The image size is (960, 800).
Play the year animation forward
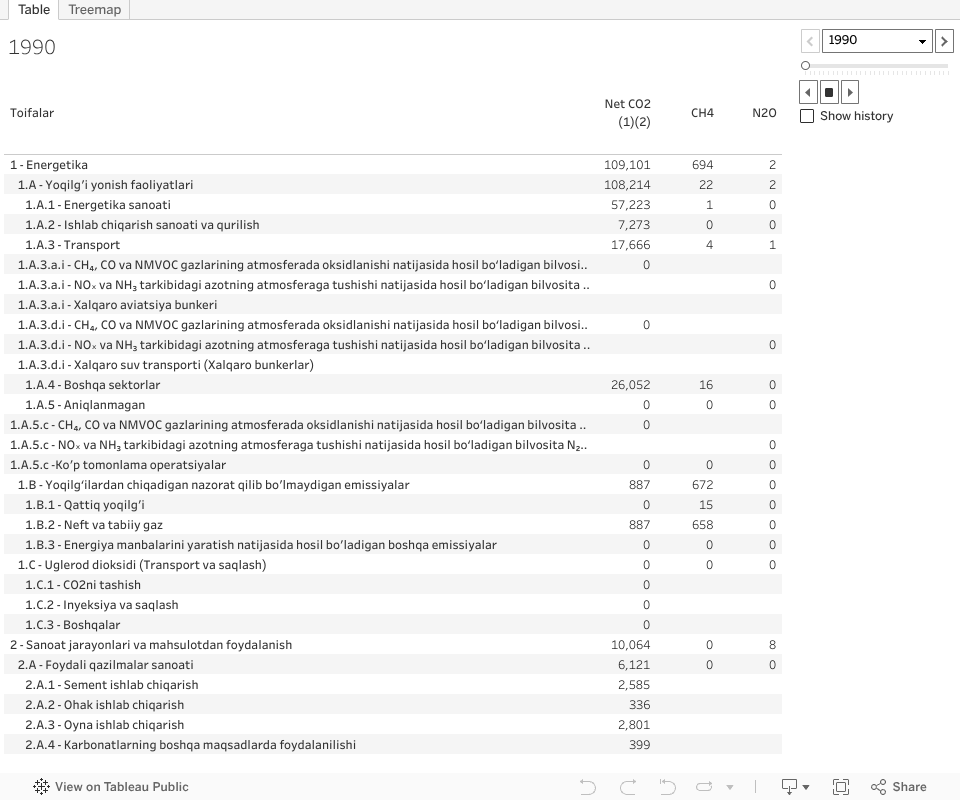(850, 92)
